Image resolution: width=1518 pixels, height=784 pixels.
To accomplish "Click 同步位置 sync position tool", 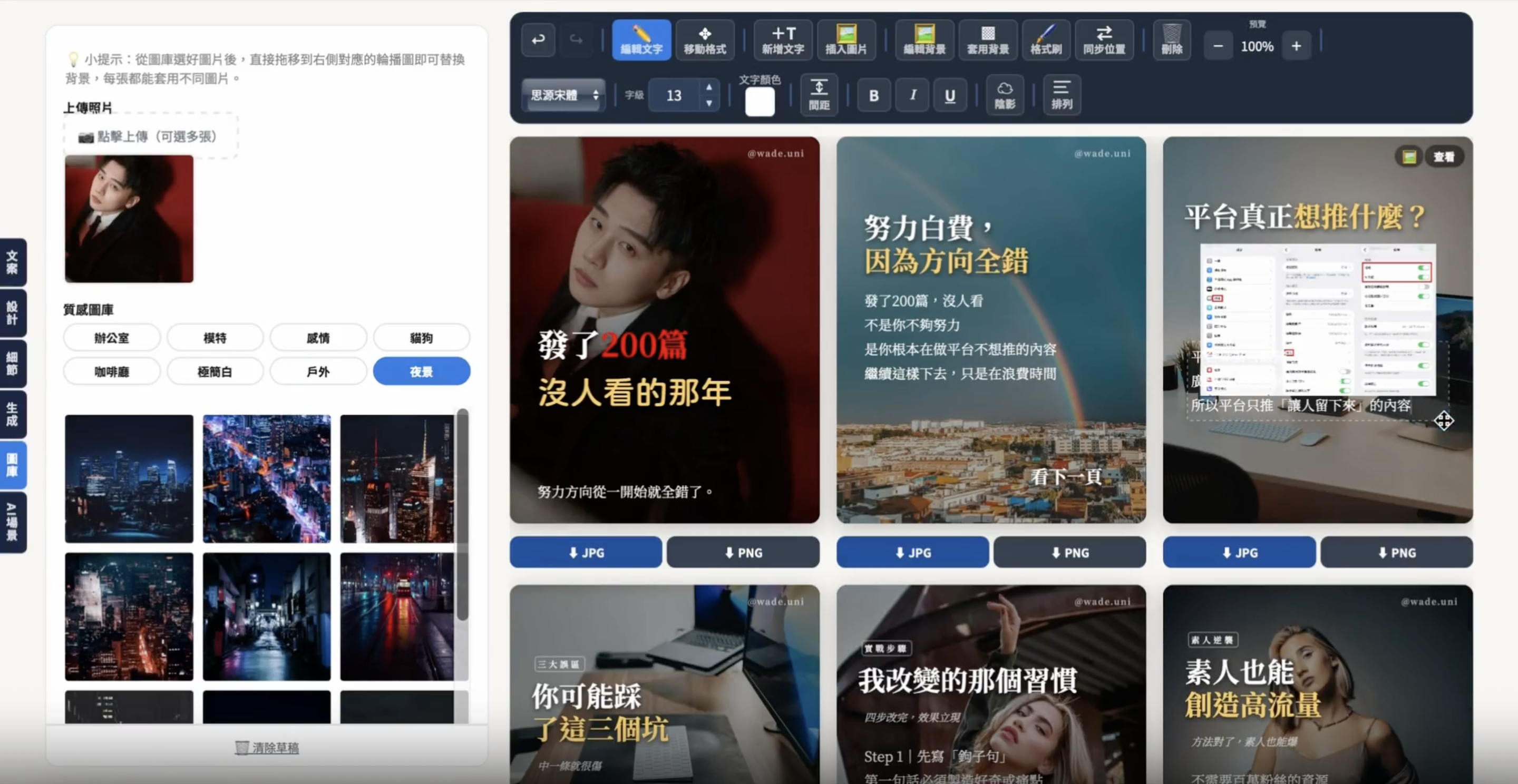I will pyautogui.click(x=1104, y=40).
